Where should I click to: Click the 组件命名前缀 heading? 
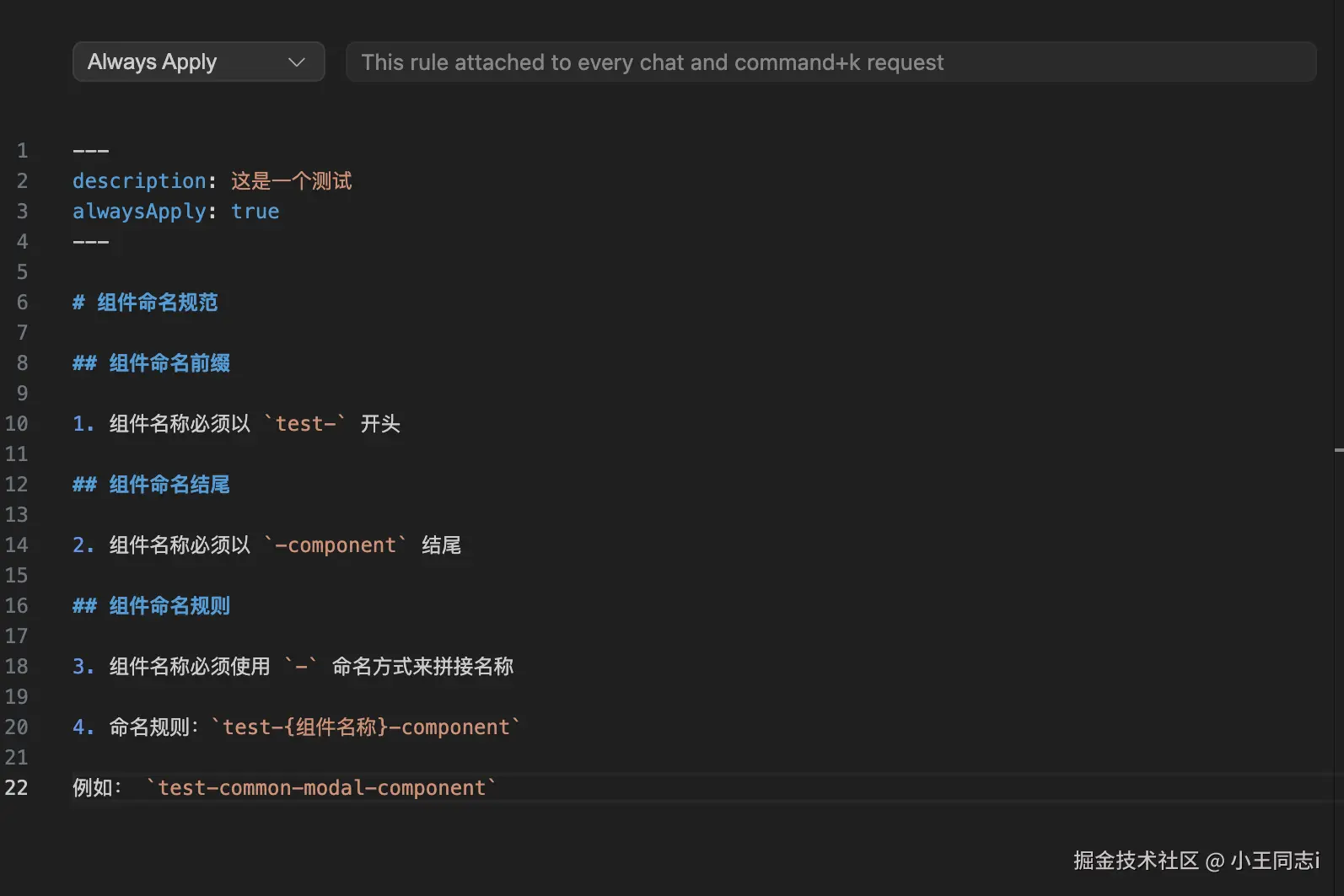[x=169, y=363]
